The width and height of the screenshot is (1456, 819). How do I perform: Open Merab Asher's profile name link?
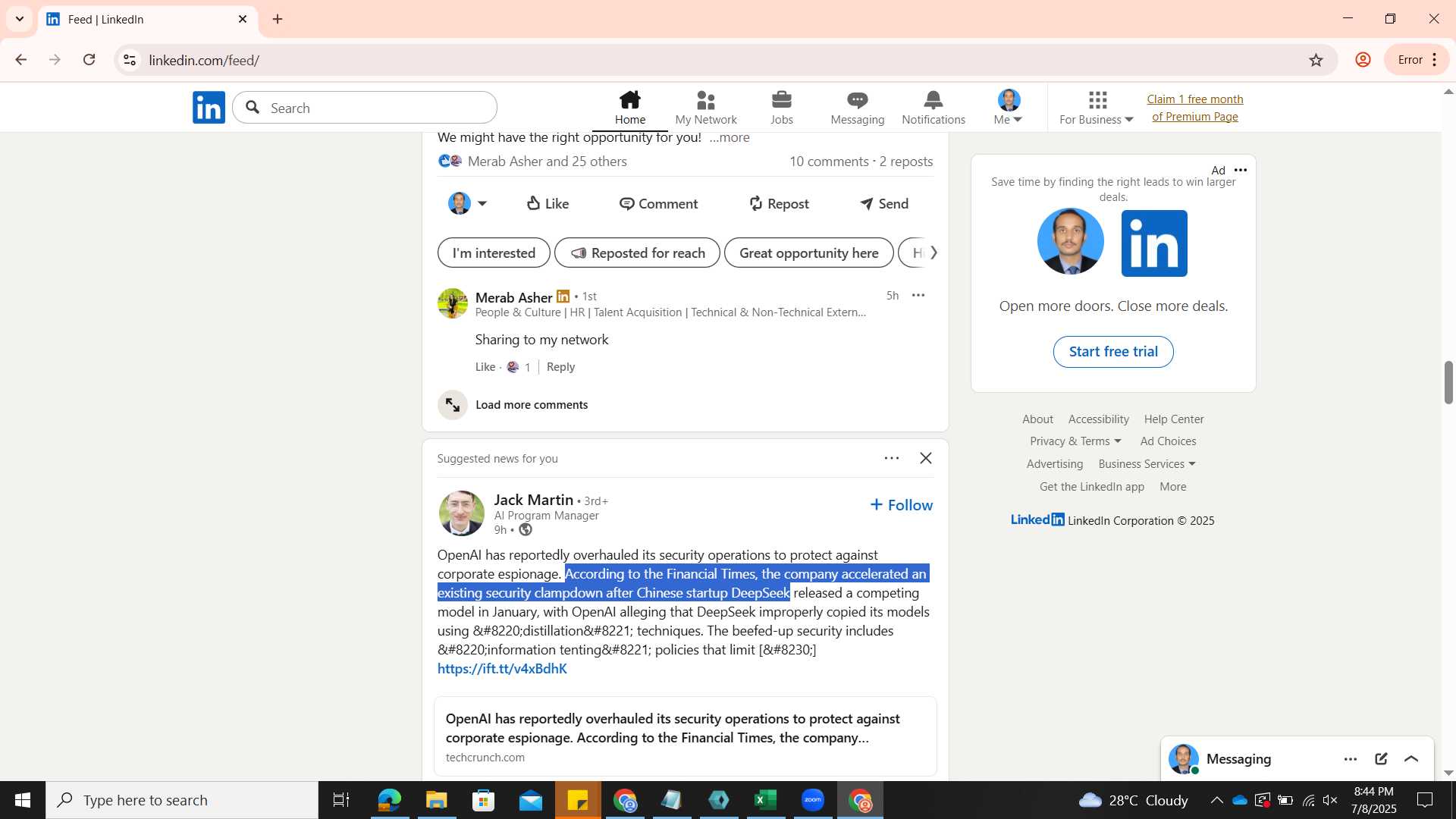[514, 297]
